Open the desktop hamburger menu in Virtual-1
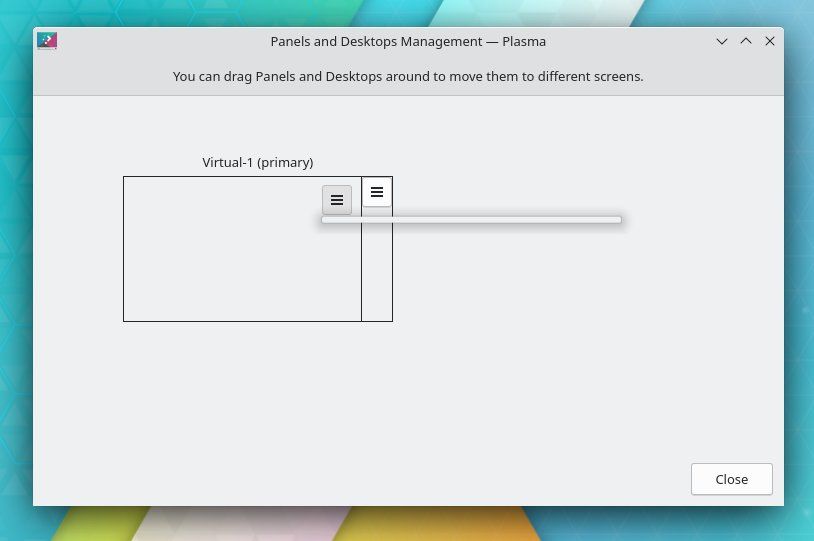The width and height of the screenshot is (814, 541). click(x=336, y=200)
